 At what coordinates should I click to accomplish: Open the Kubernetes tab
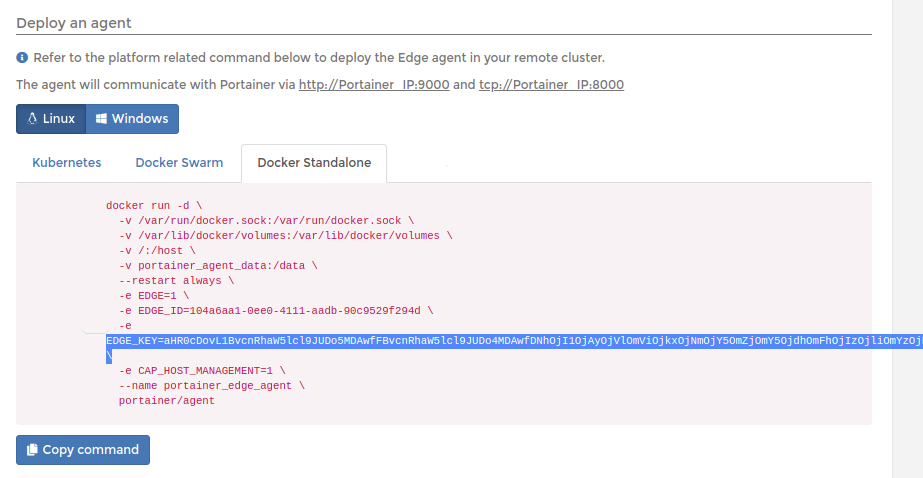tap(67, 163)
